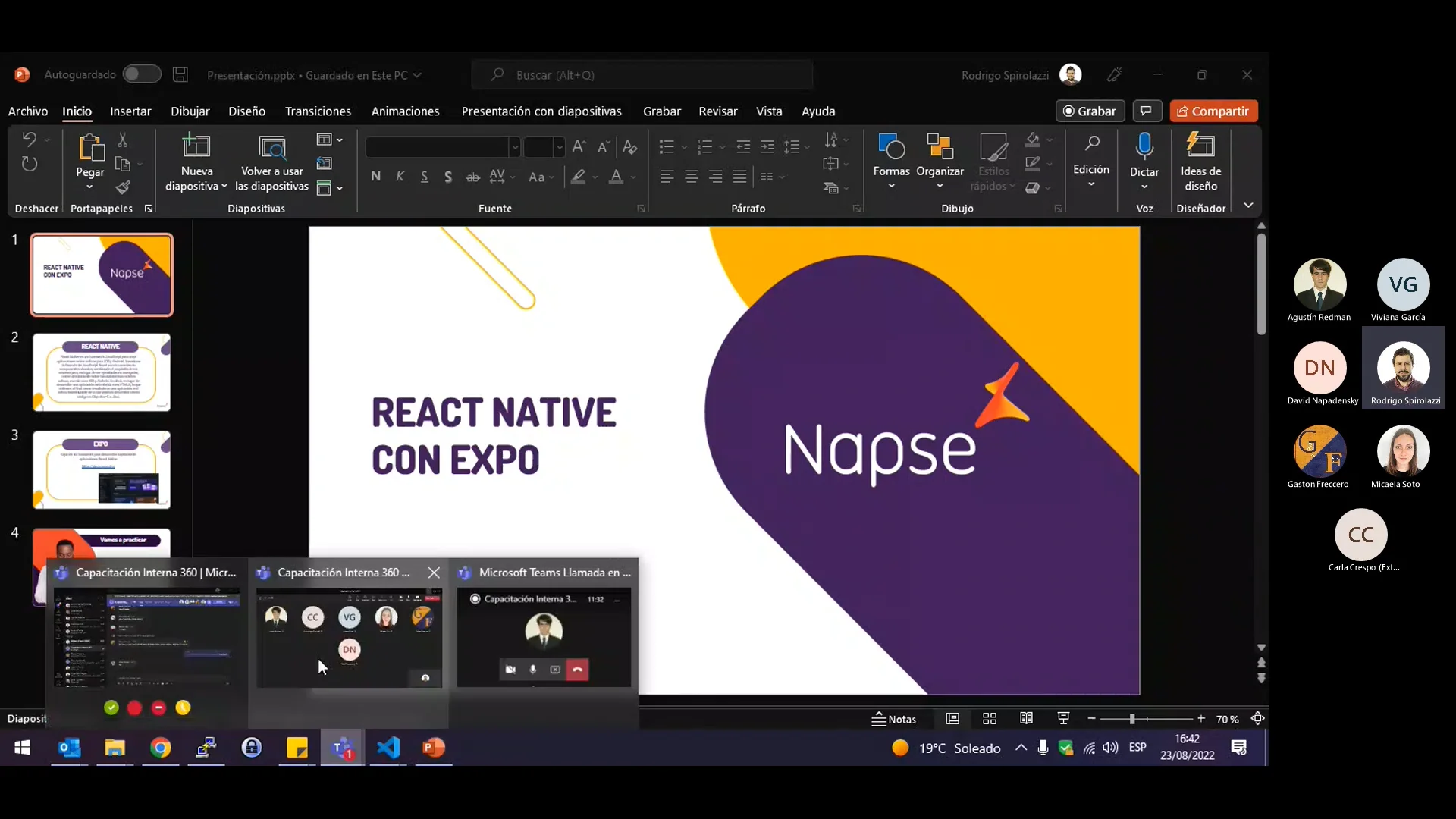Open the slide layout dropdown
Viewport: 1456px width, 819px height.
[329, 140]
